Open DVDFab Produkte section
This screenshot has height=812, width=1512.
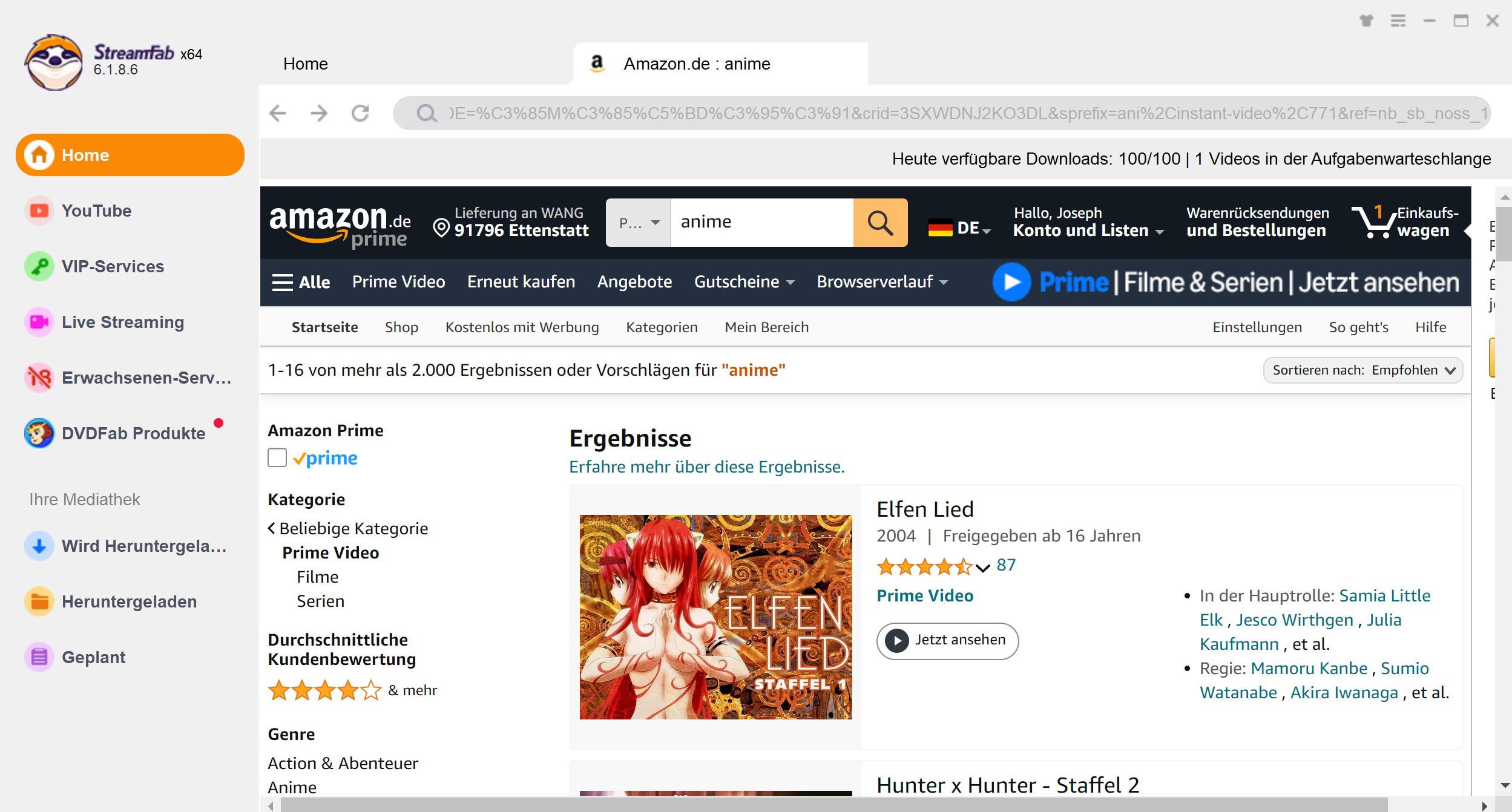coord(129,434)
